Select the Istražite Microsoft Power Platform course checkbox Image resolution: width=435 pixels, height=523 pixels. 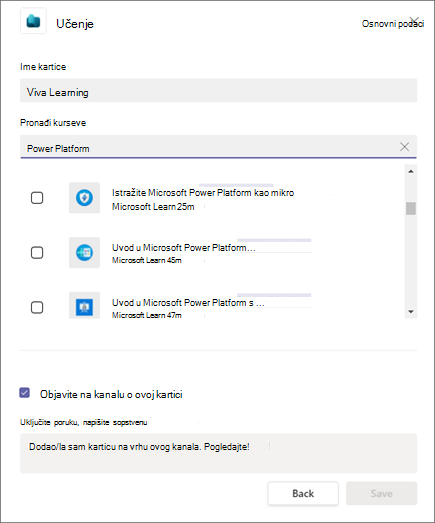(x=37, y=198)
